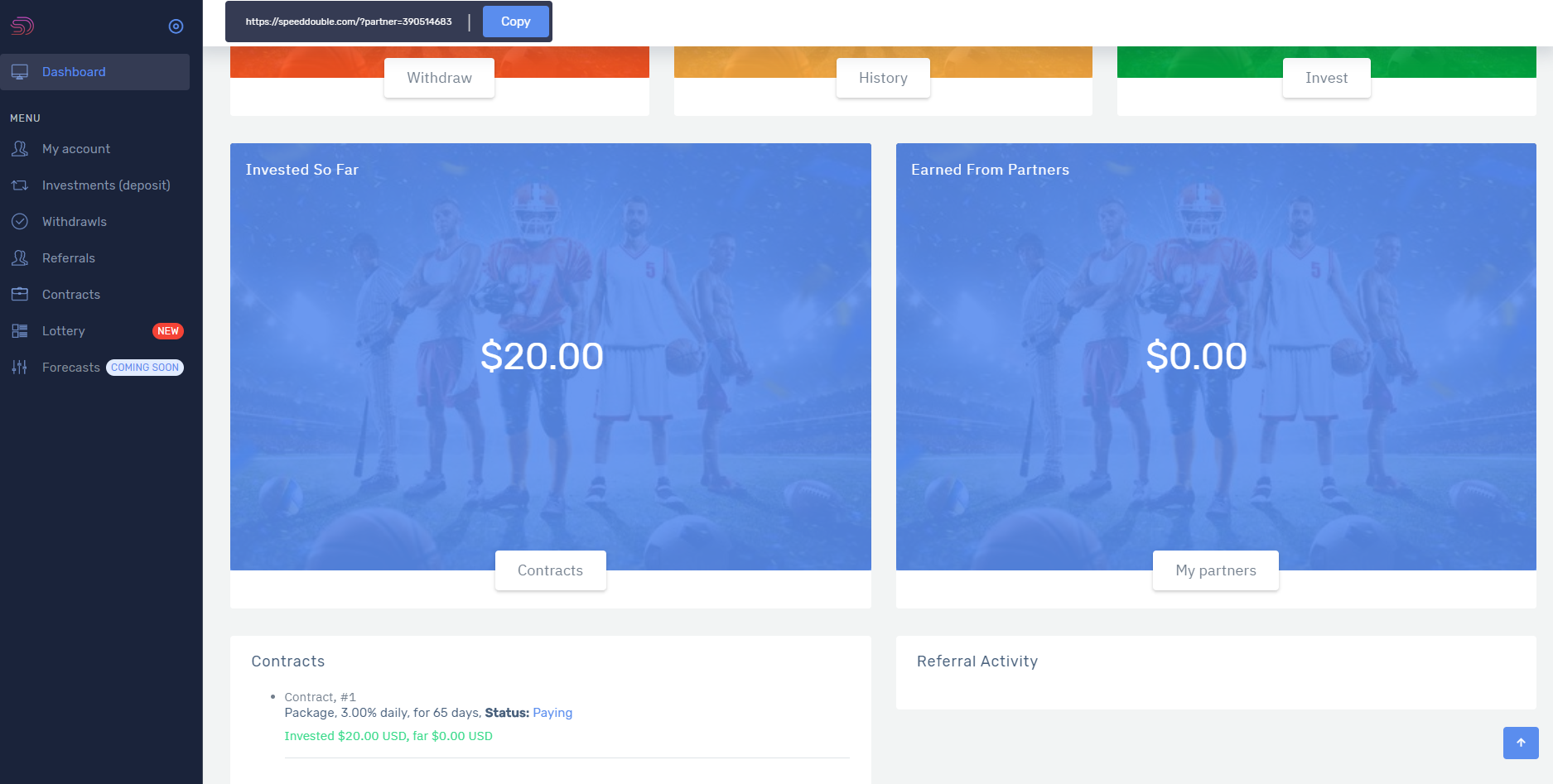The width and height of the screenshot is (1553, 784).
Task: Click the Withdrawls checkmark circle icon
Action: pyautogui.click(x=20, y=222)
